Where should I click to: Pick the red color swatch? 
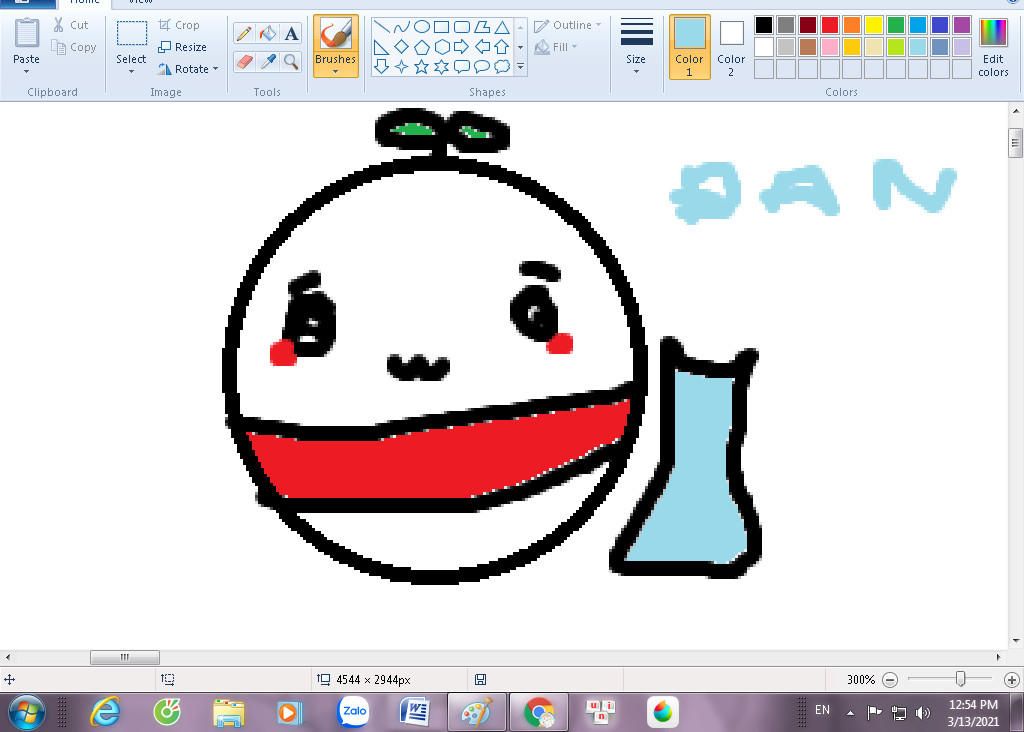(830, 25)
